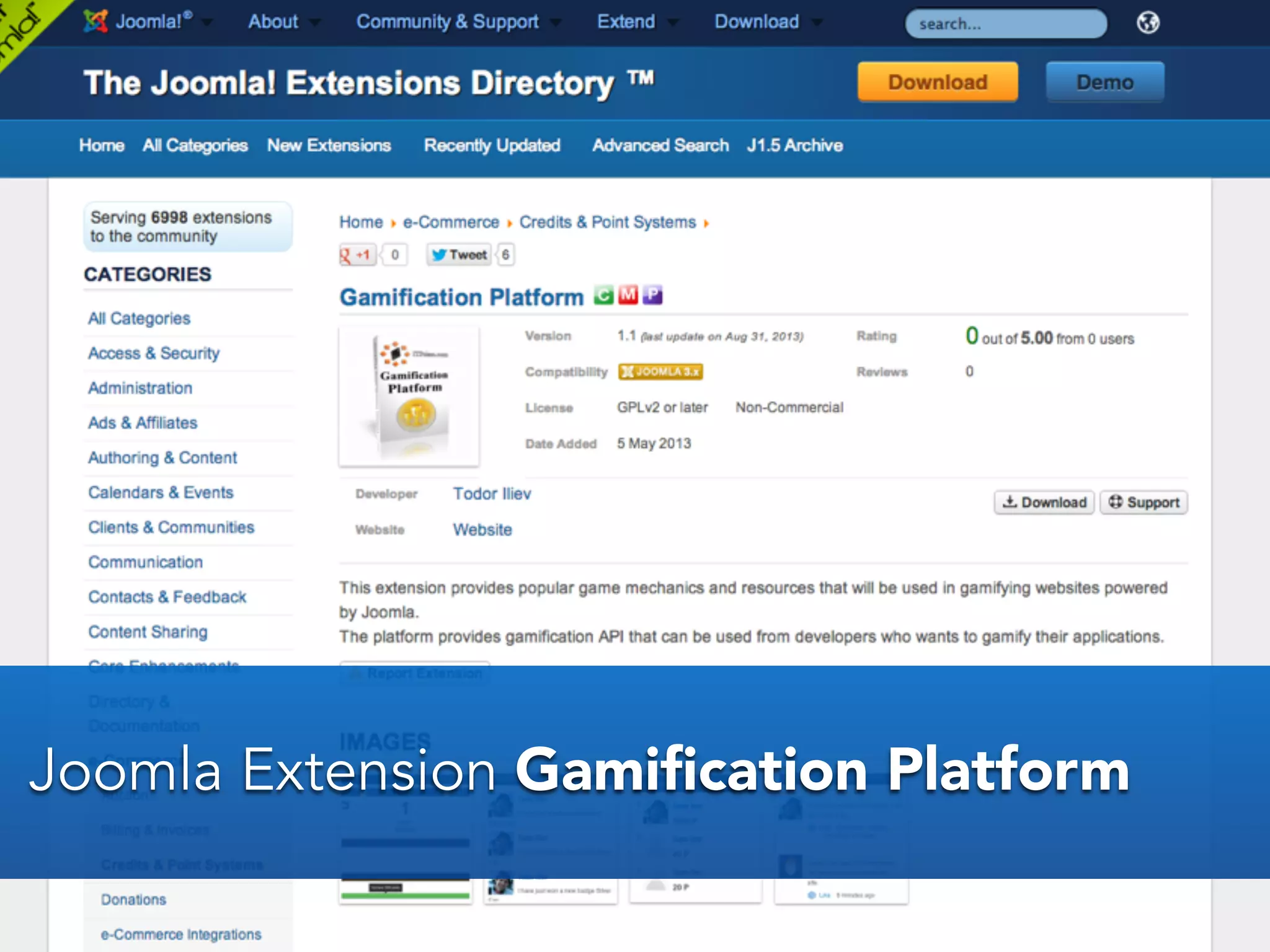Click the Joomla! logo icon

[95, 22]
